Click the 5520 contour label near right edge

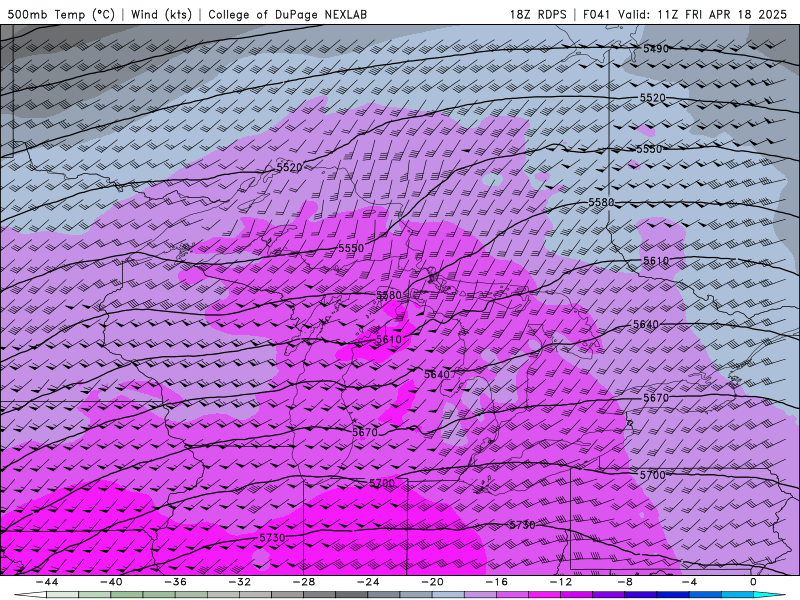(x=653, y=97)
